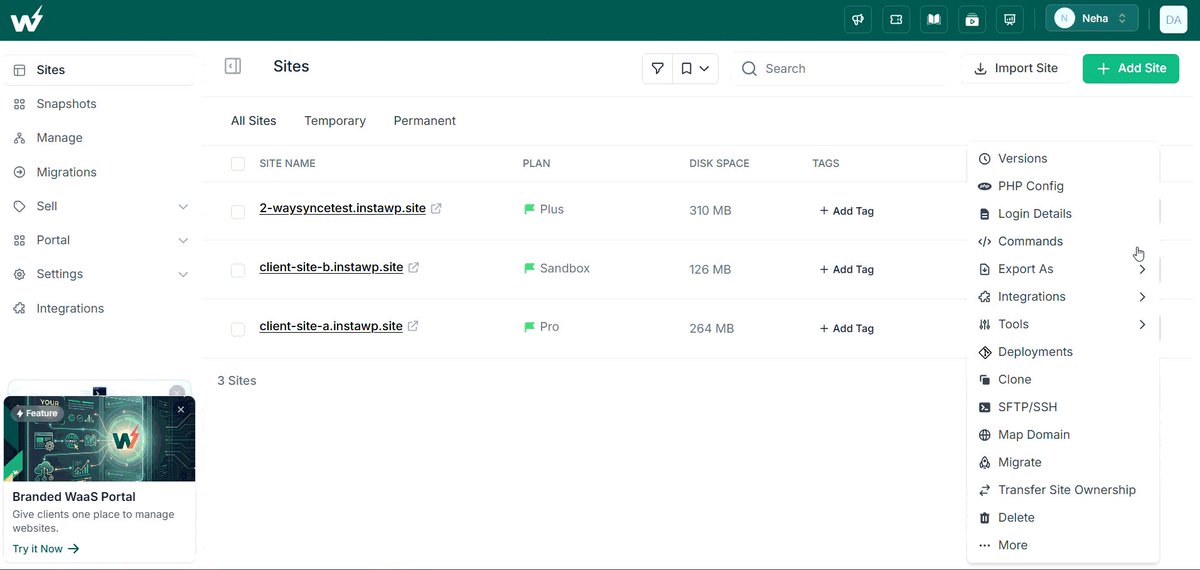Switch to the Temporary tab
1200x570 pixels.
pyautogui.click(x=335, y=121)
